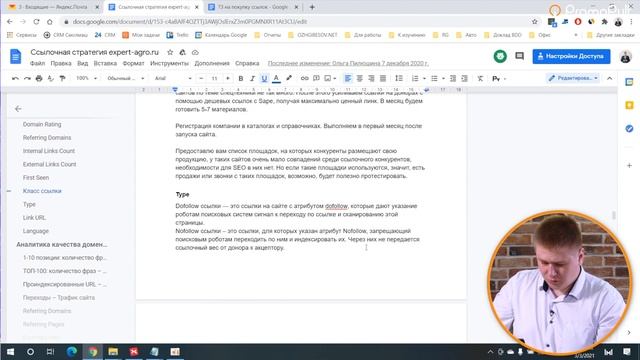Print the document
Image resolution: width=640 pixels, height=360 pixels.
(39, 78)
